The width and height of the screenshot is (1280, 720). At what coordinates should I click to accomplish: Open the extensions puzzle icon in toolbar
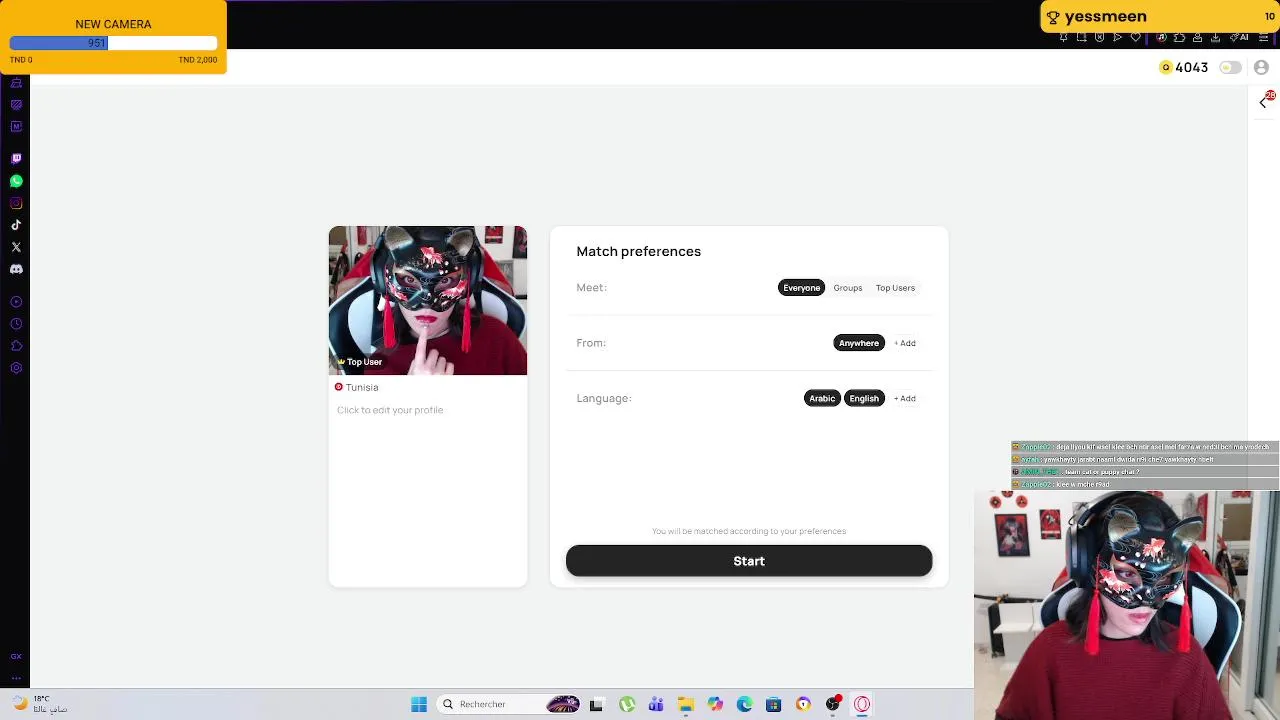1179,37
